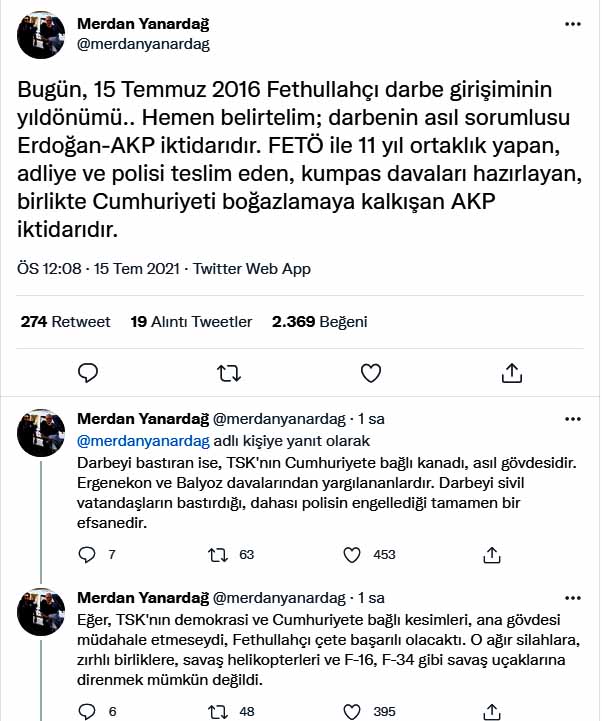This screenshot has height=721, width=602.
Task: Like the main tweet
Action: point(371,373)
